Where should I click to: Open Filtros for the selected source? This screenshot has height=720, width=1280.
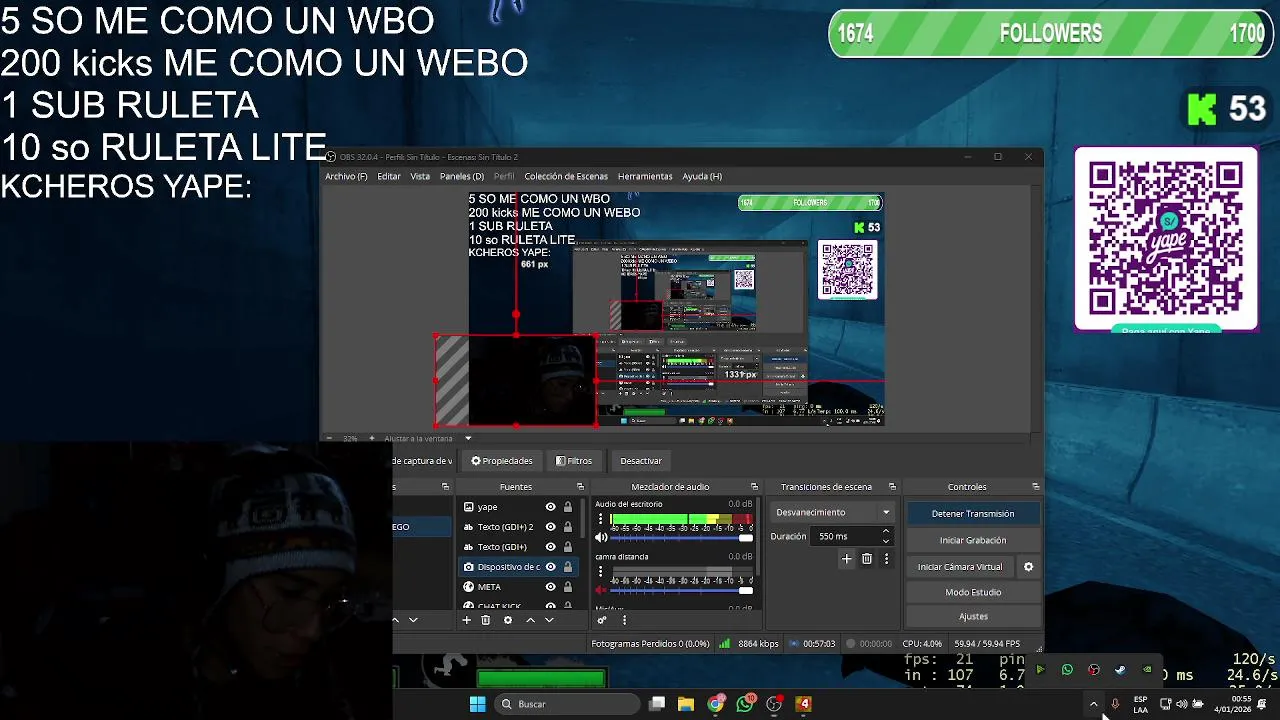click(574, 461)
